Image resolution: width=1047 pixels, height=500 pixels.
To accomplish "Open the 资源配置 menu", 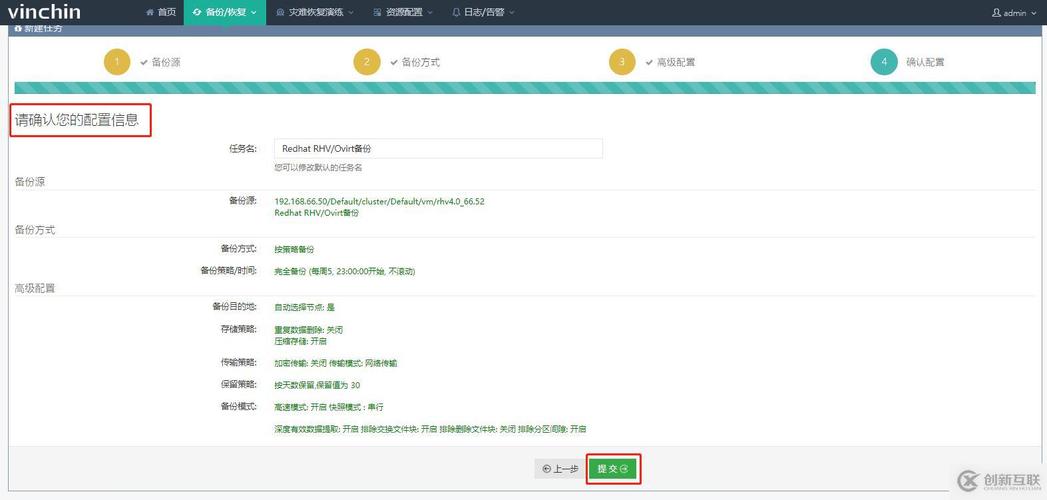I will 397,13.
